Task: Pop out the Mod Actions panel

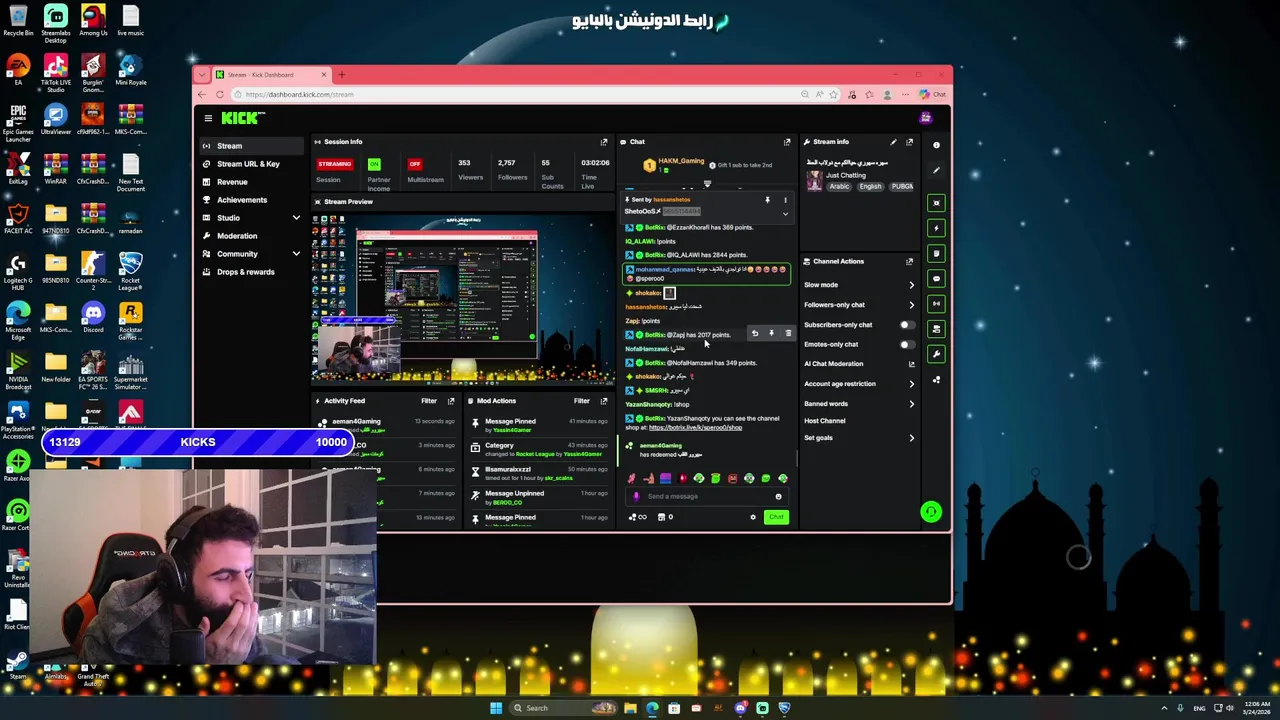Action: tap(603, 401)
